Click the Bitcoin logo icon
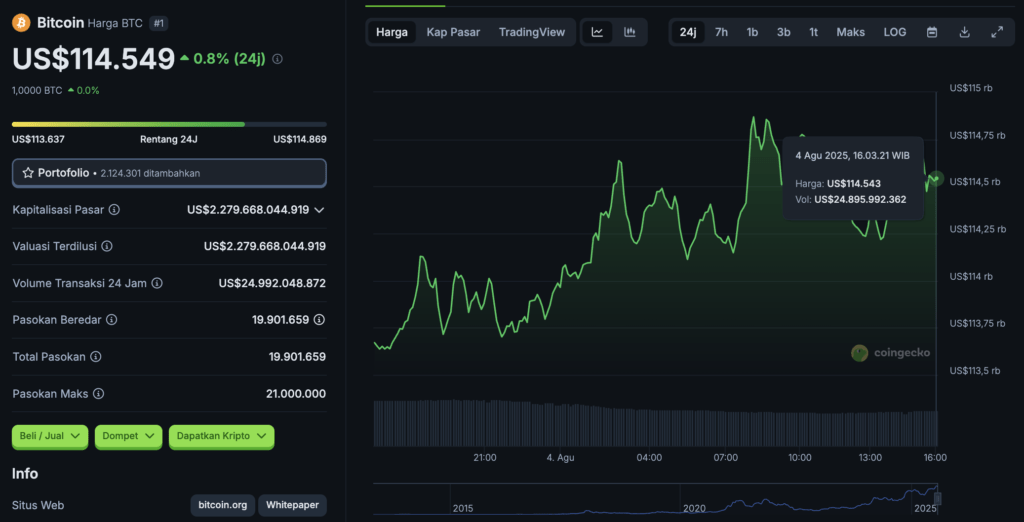Screen dimensions: 1024x522 [22, 23]
